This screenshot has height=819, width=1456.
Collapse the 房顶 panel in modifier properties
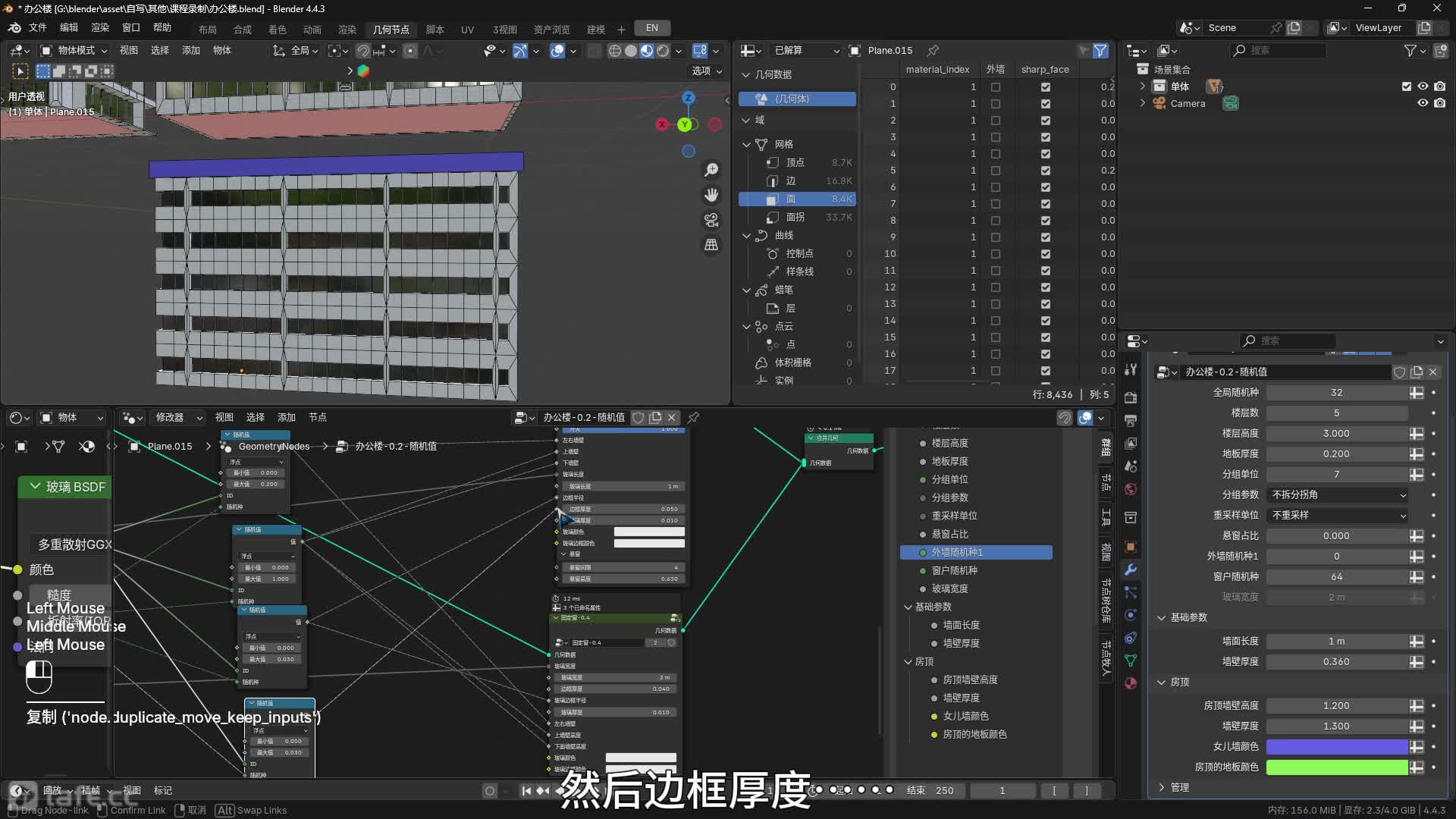[x=1161, y=682]
